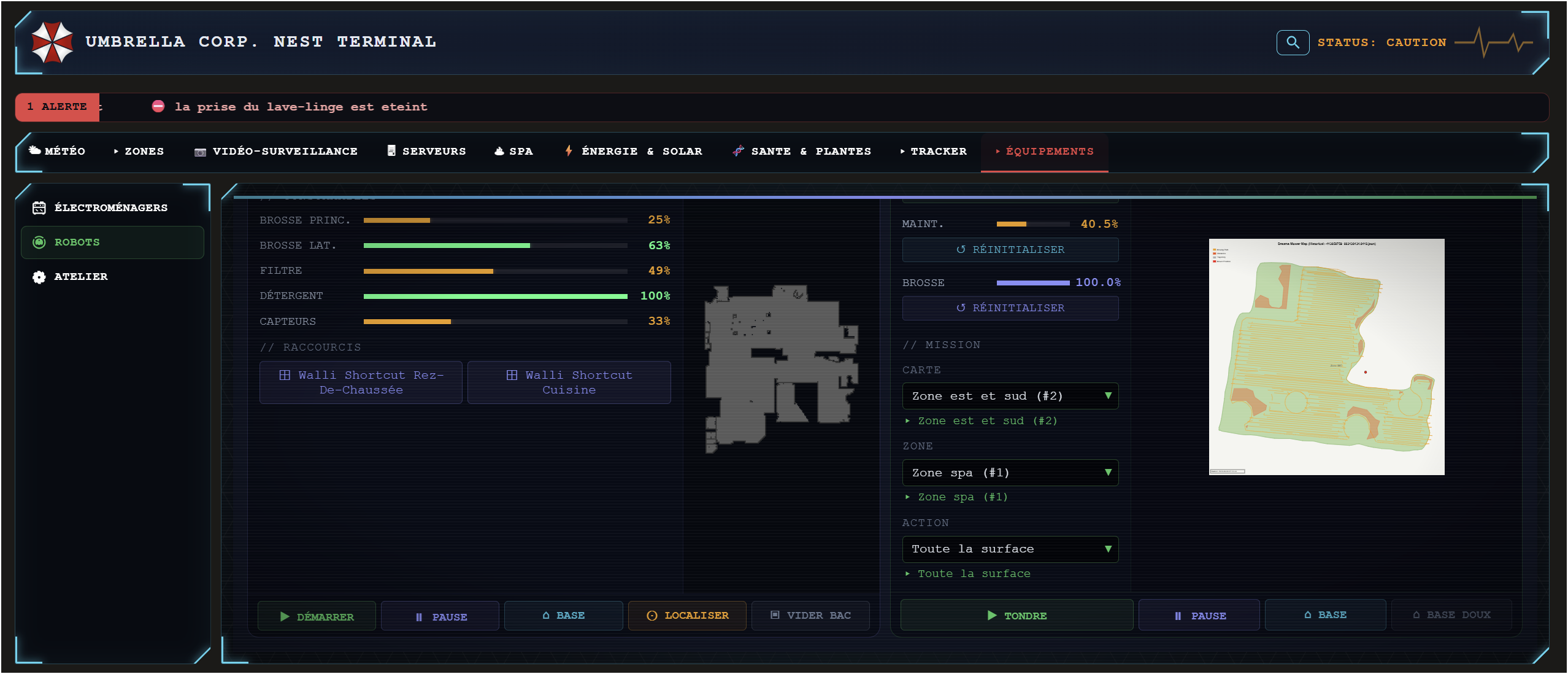Pause the vacuum robot

tap(440, 616)
